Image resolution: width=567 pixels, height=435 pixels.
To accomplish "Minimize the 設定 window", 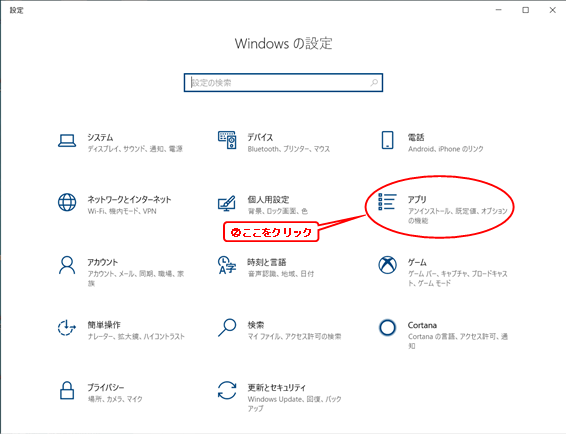I will click(499, 10).
